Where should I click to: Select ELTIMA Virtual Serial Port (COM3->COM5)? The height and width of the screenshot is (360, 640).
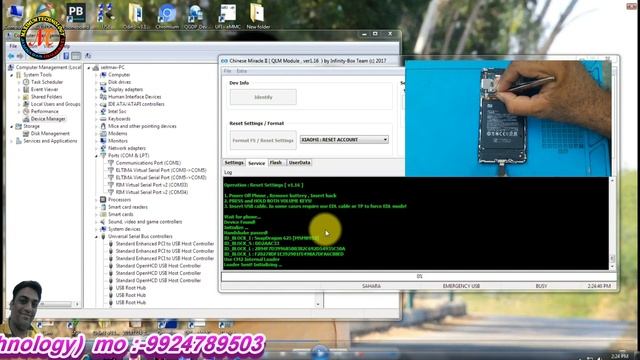point(161,170)
